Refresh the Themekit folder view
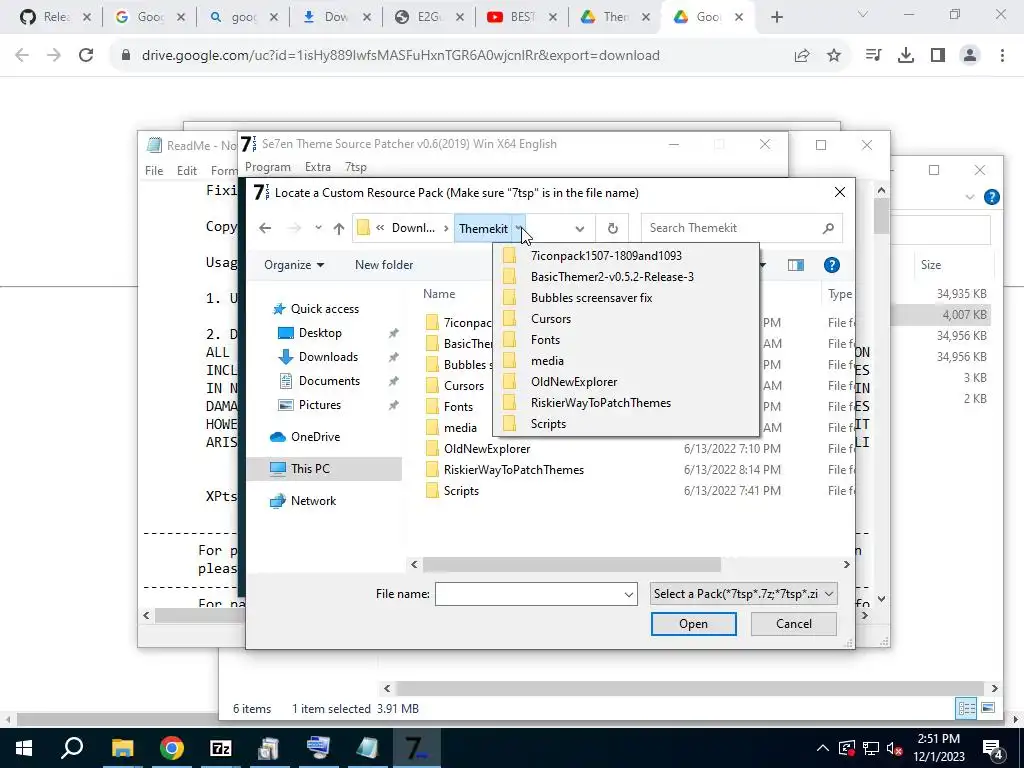The width and height of the screenshot is (1024, 768). click(612, 229)
